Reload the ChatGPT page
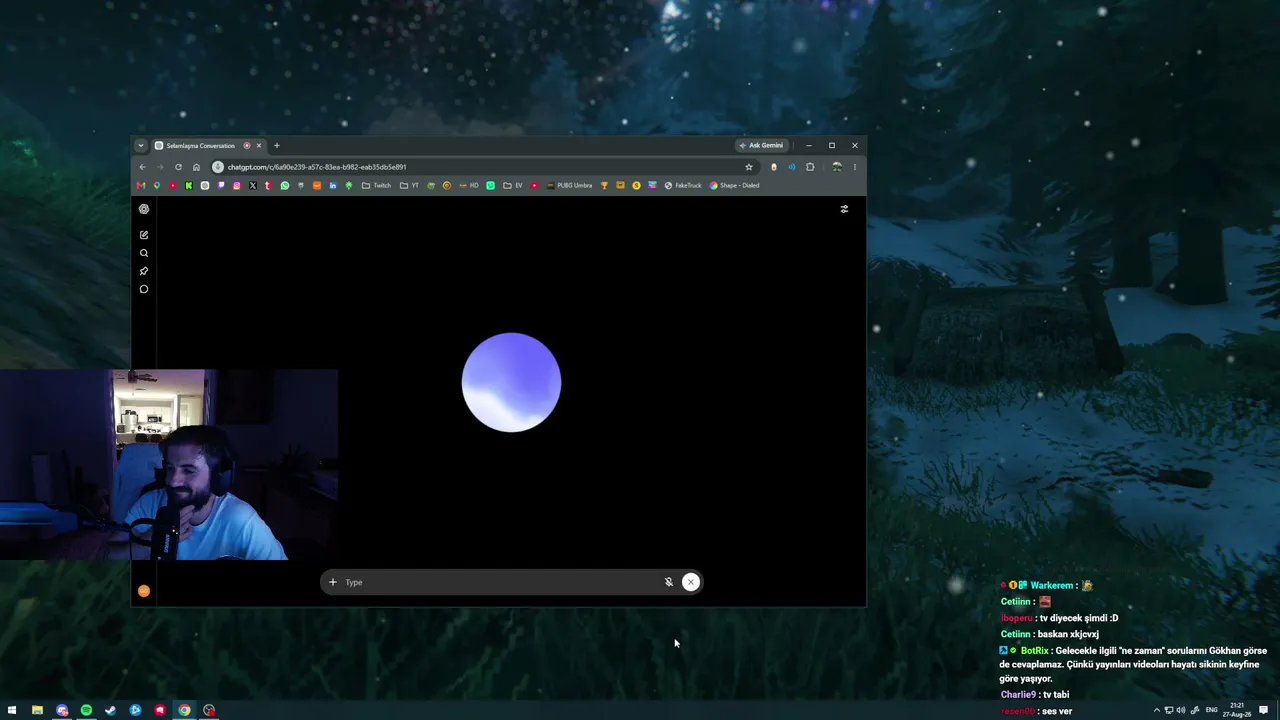Viewport: 1280px width, 720px height. coord(178,167)
